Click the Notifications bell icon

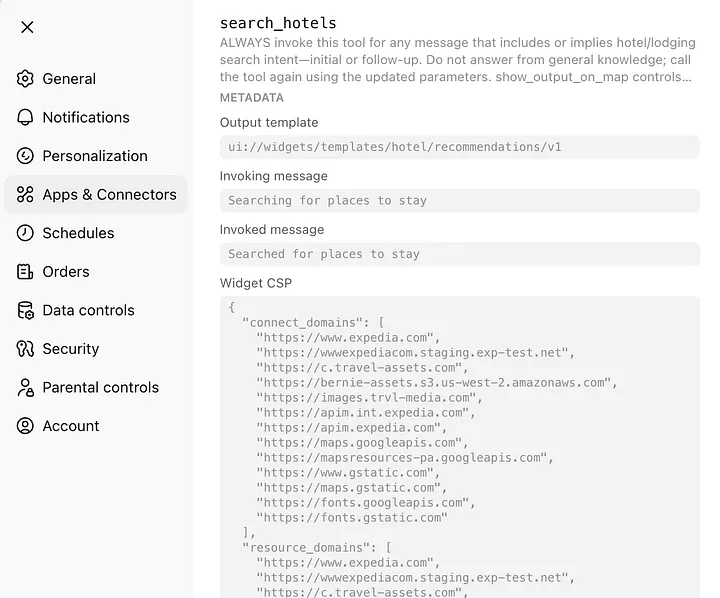pos(25,118)
